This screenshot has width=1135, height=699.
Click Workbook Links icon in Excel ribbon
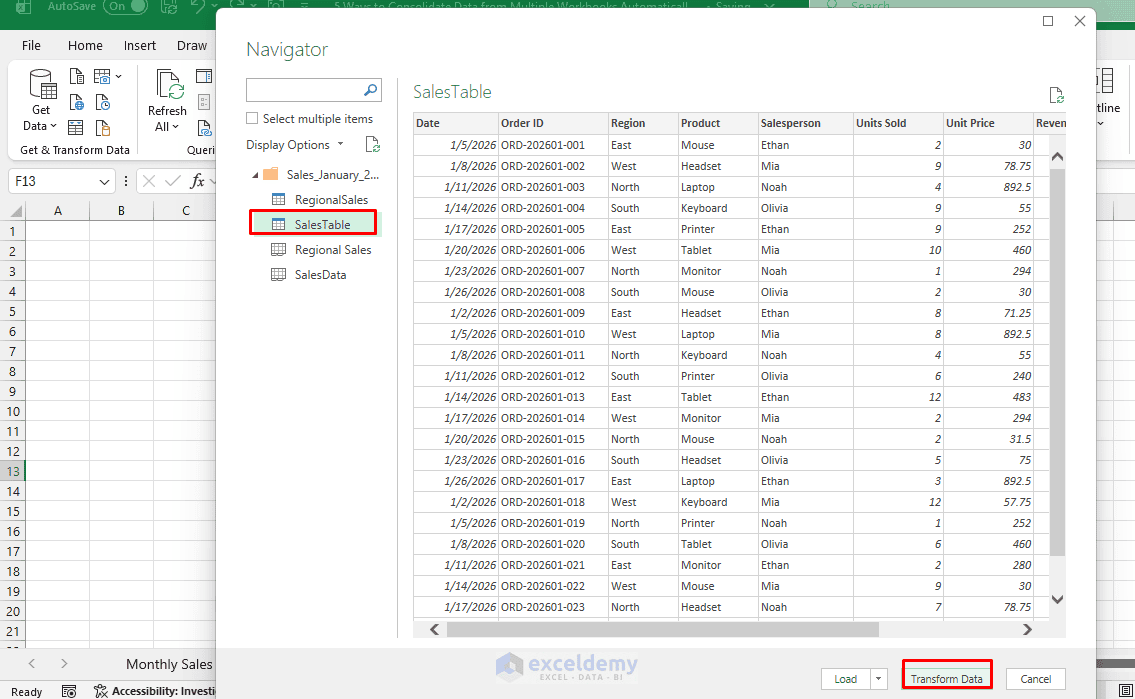tap(205, 128)
